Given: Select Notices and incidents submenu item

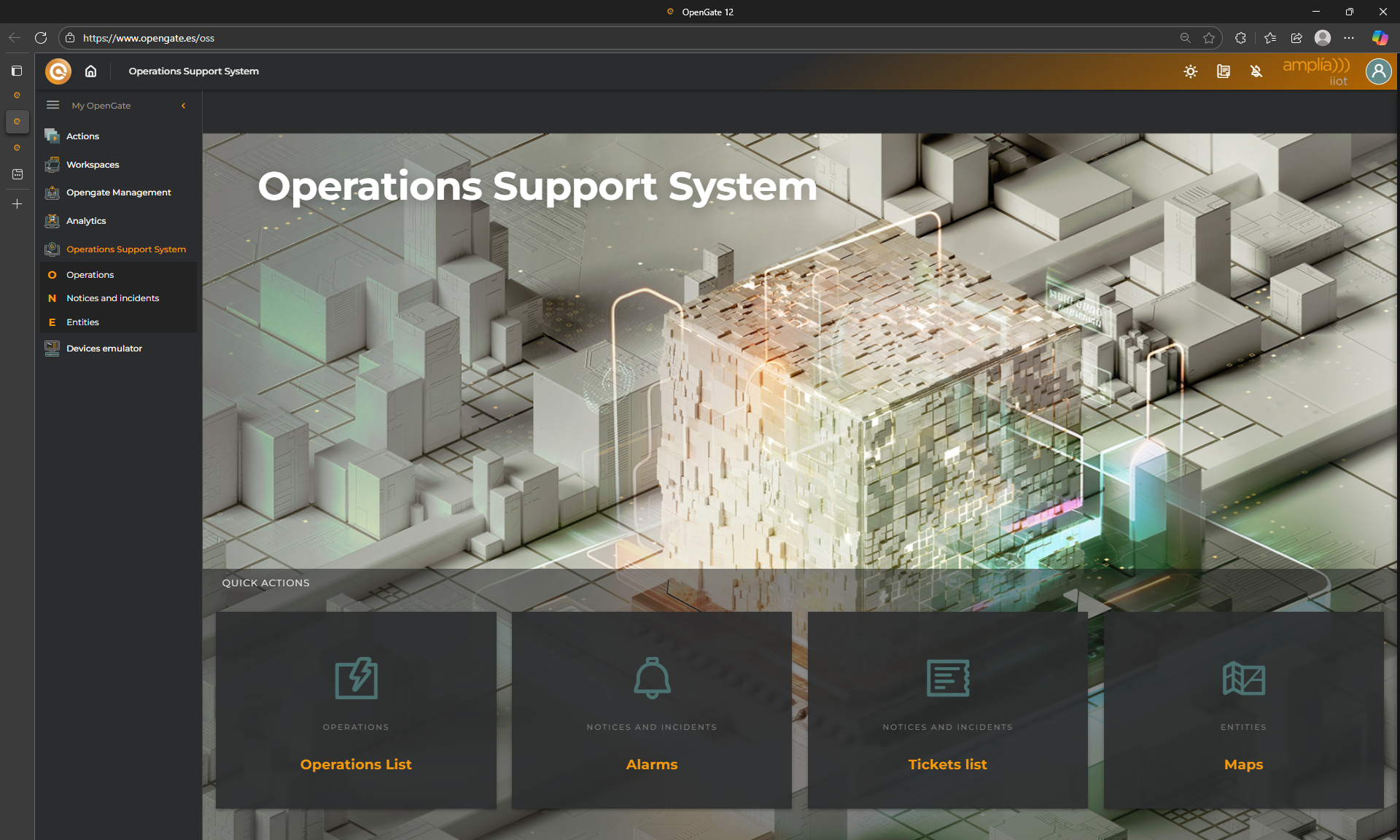Looking at the screenshot, I should tap(112, 298).
